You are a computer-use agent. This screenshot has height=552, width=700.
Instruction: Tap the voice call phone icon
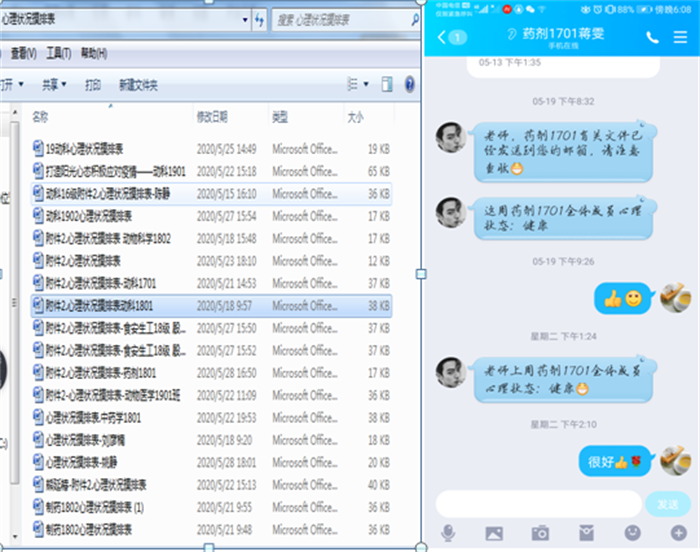652,37
